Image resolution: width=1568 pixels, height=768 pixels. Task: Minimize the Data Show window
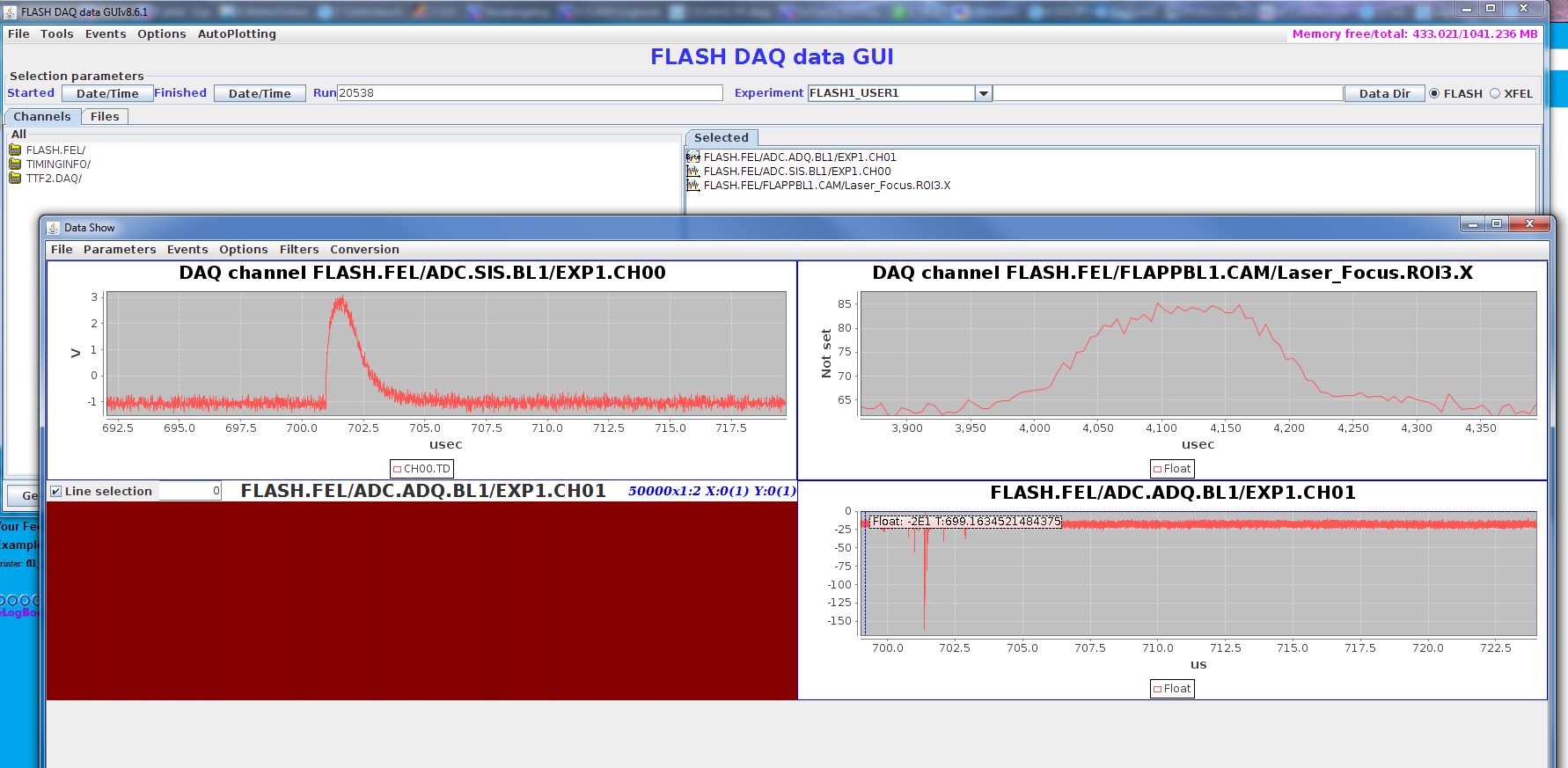[x=1473, y=224]
